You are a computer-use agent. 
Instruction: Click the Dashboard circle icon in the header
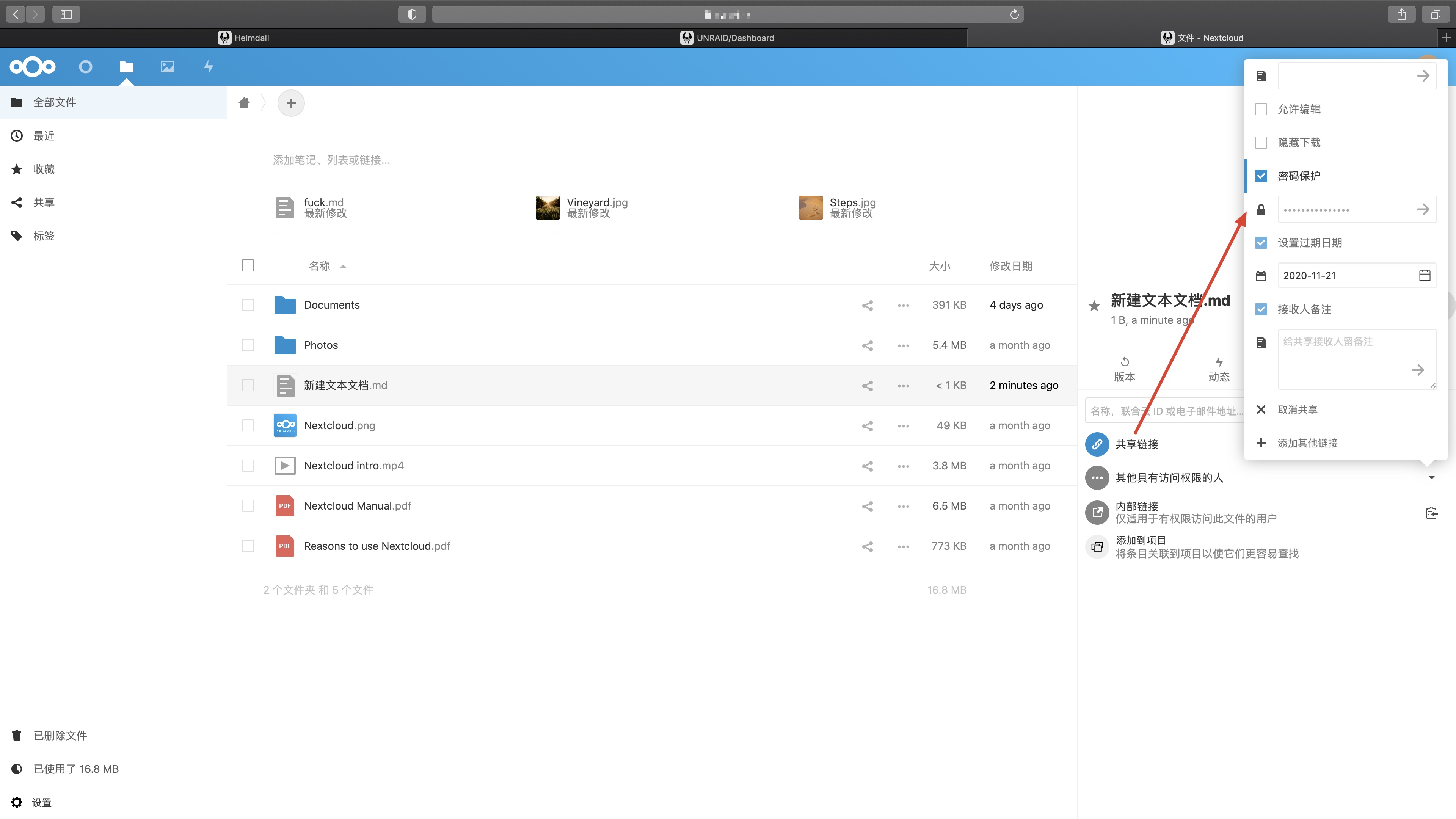pos(85,67)
